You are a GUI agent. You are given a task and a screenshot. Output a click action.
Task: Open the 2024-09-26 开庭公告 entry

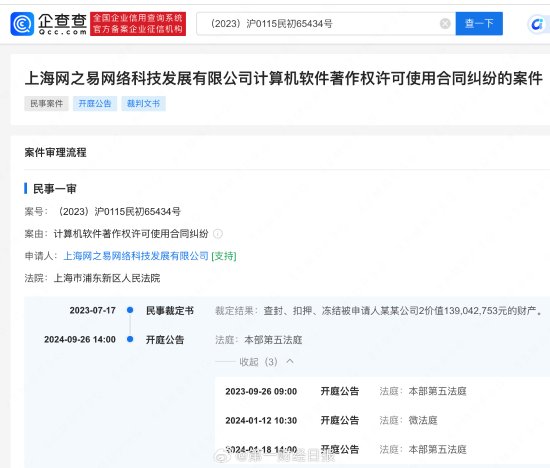(x=165, y=340)
